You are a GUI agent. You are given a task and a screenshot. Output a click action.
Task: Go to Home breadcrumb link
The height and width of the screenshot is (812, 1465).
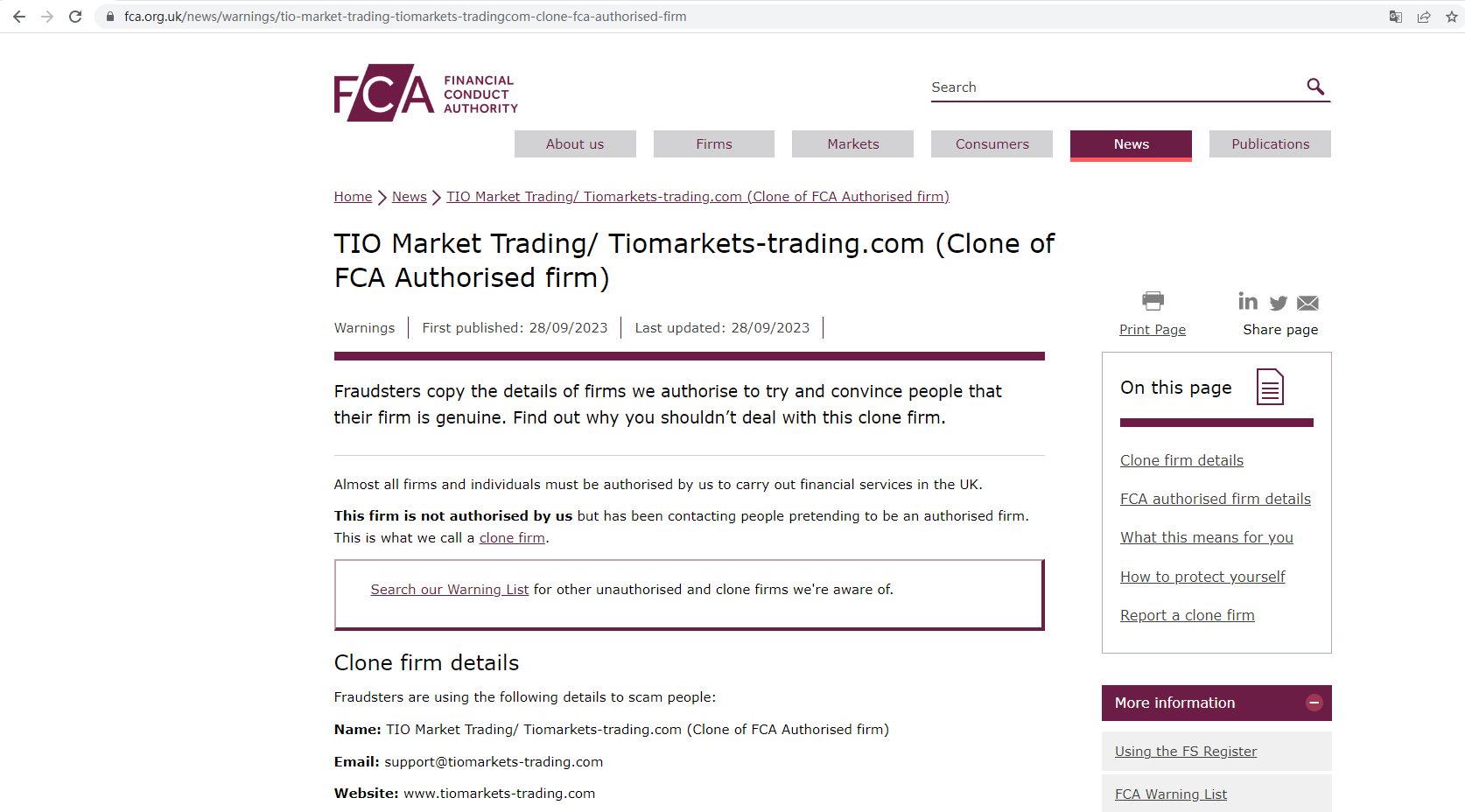353,197
